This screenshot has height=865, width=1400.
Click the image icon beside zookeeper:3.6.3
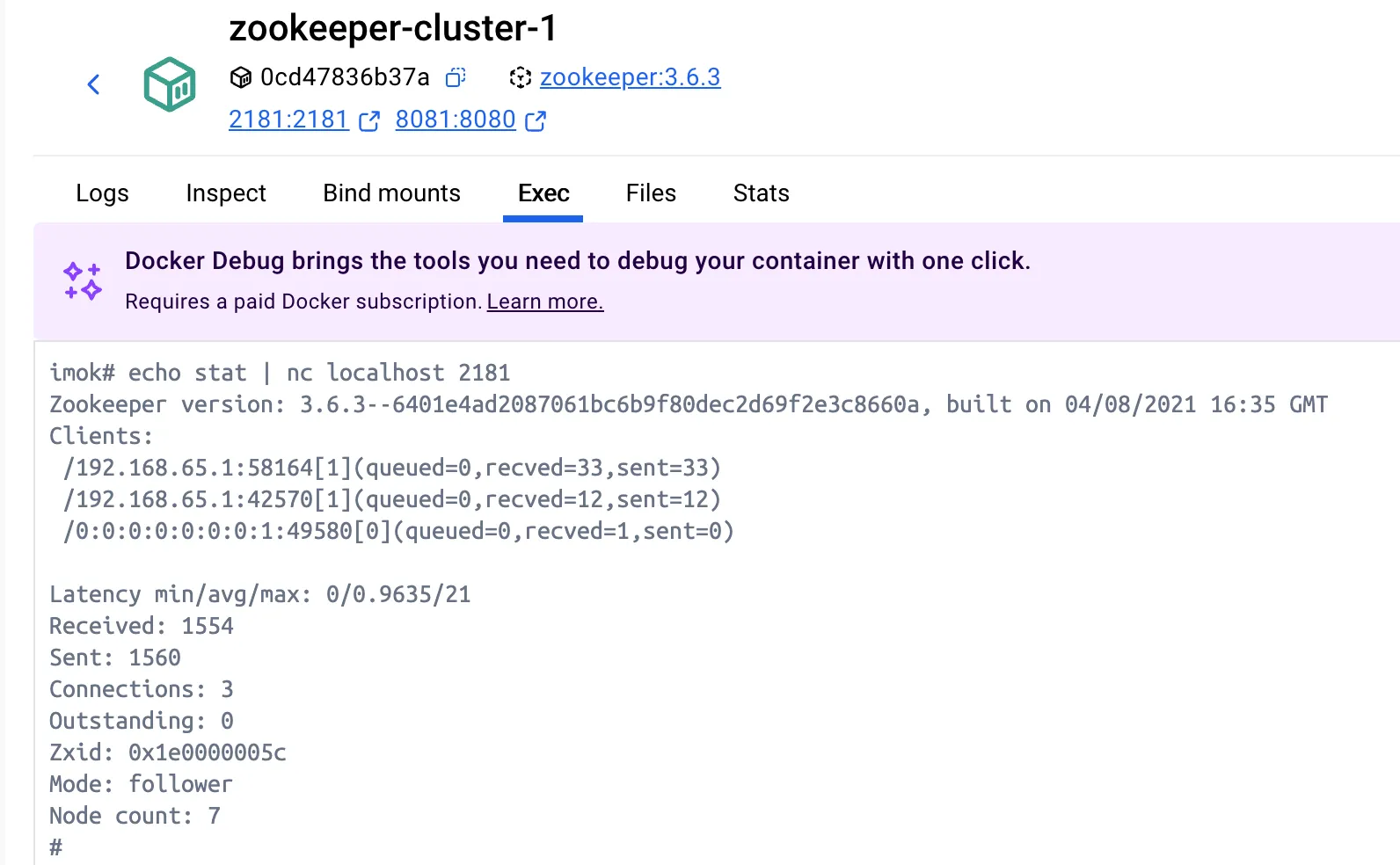pos(521,77)
